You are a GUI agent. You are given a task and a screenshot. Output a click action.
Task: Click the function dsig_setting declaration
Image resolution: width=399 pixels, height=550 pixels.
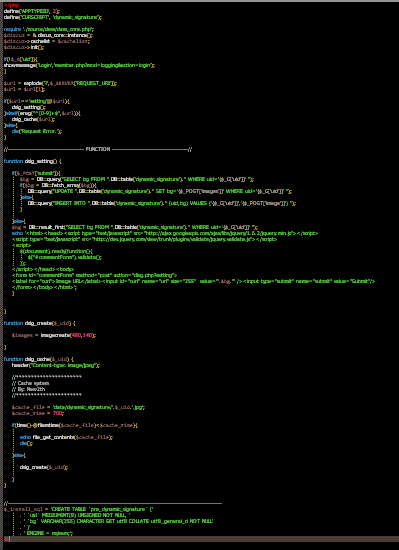(33, 161)
